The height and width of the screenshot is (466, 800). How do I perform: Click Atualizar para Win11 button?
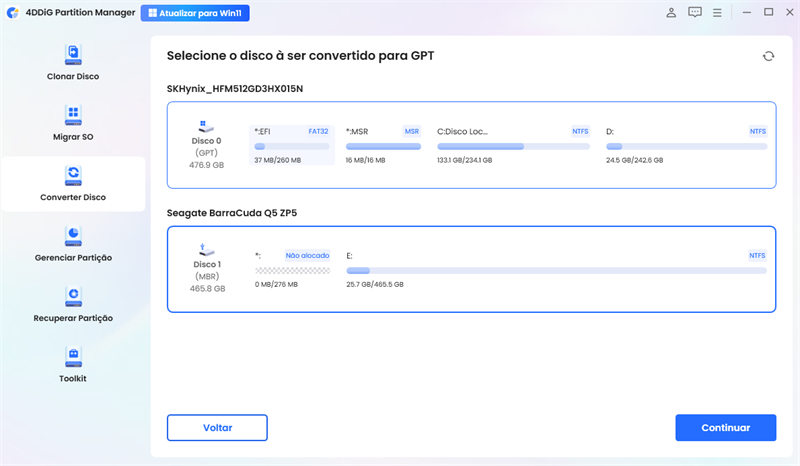click(x=195, y=13)
